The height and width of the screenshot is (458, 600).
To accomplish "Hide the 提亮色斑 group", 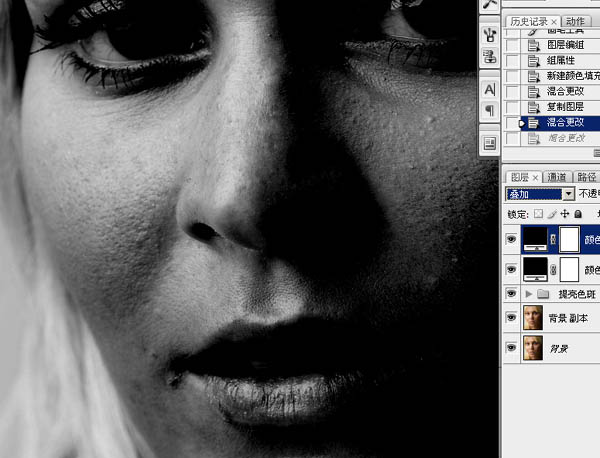I will (511, 293).
